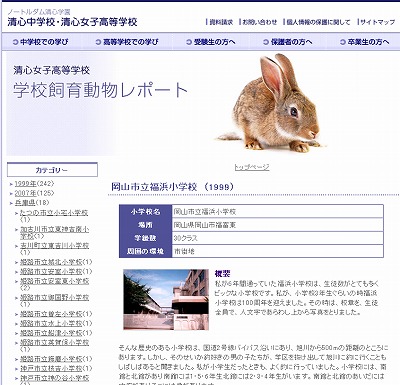Screen dimensions: 400x385
Task: Click the arrow beside 2007年
Action: pos(11,193)
